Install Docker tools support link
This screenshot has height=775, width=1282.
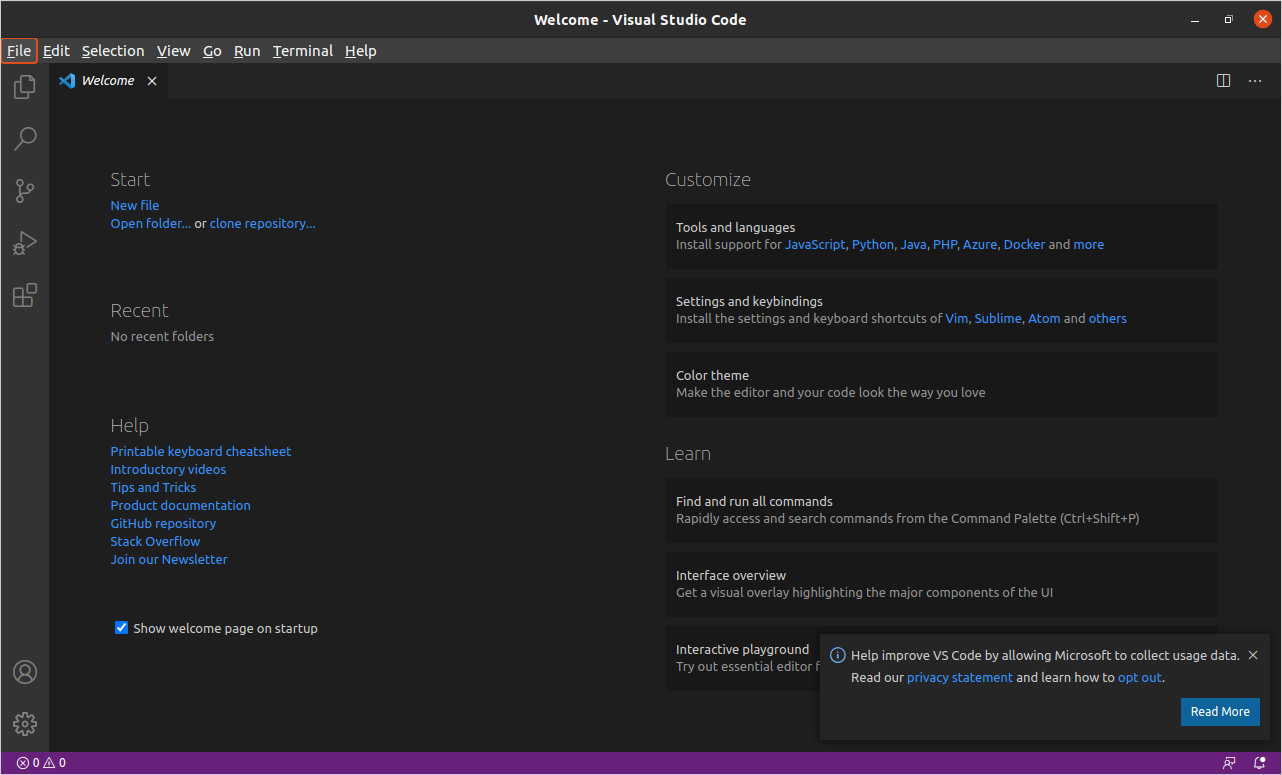1024,245
